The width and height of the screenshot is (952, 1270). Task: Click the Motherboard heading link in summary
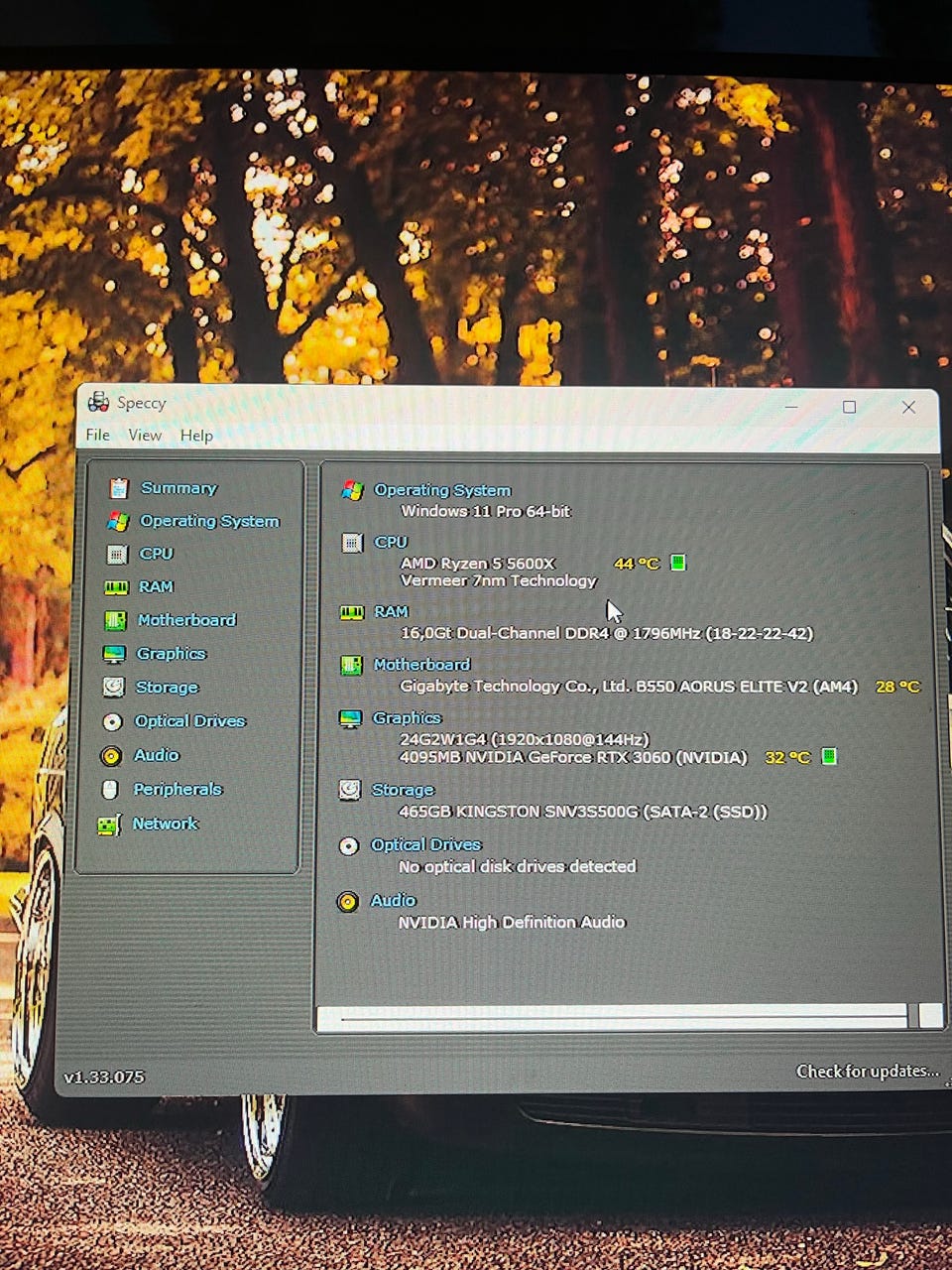pyautogui.click(x=421, y=665)
